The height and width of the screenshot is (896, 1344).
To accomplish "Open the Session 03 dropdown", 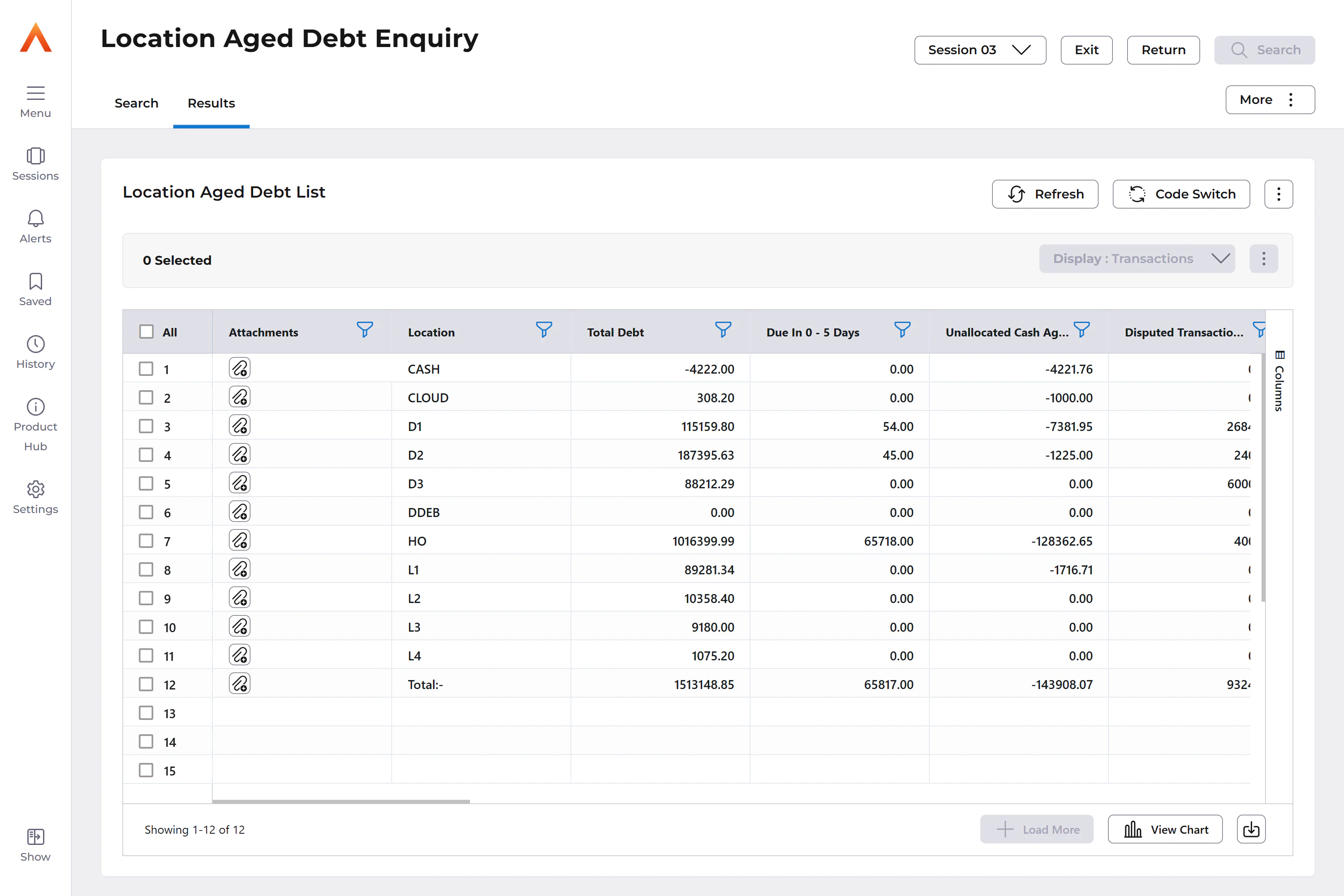I will [979, 50].
